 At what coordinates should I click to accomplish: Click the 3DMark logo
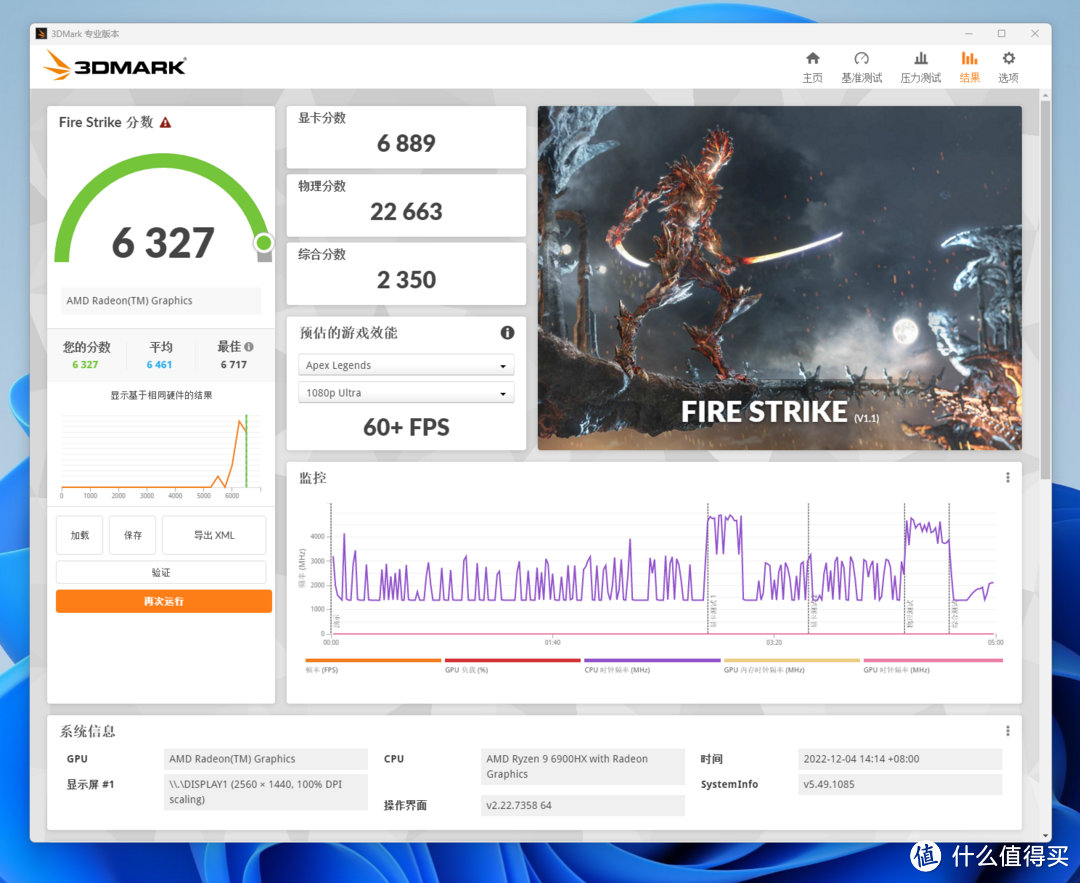(114, 65)
